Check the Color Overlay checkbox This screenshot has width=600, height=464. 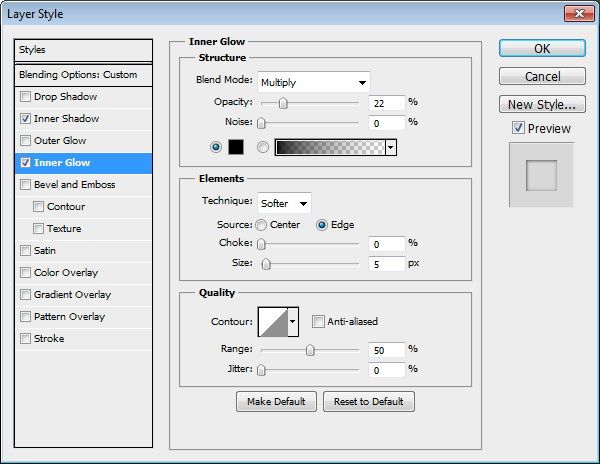pyautogui.click(x=25, y=272)
